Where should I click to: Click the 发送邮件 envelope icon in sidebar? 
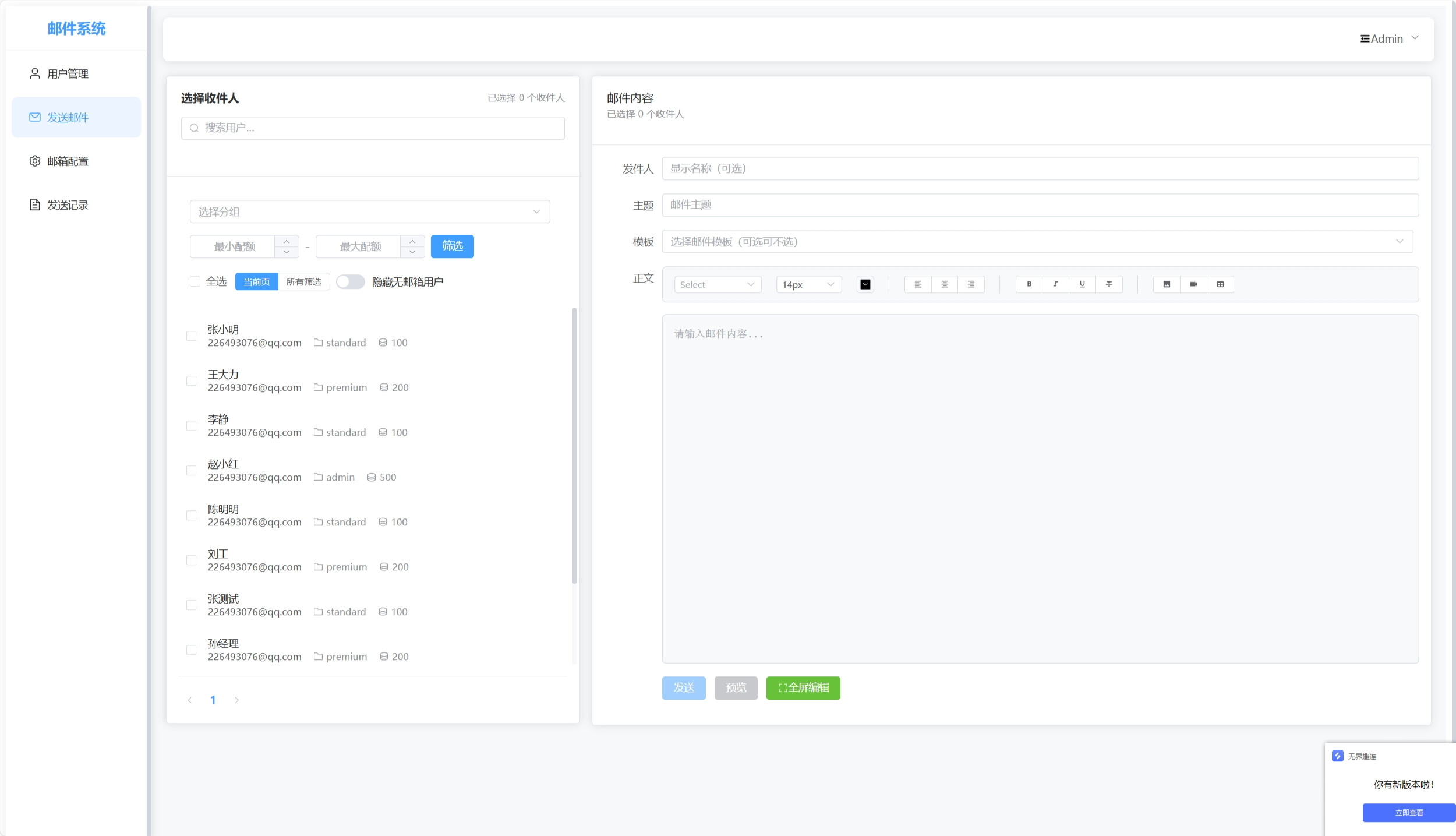(35, 117)
